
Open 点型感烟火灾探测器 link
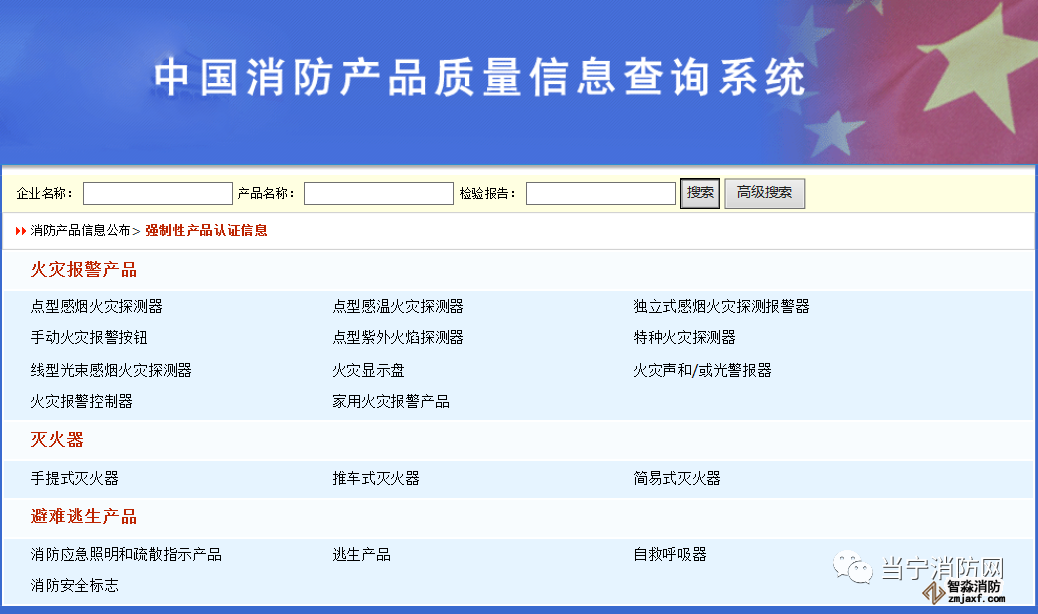(x=96, y=306)
